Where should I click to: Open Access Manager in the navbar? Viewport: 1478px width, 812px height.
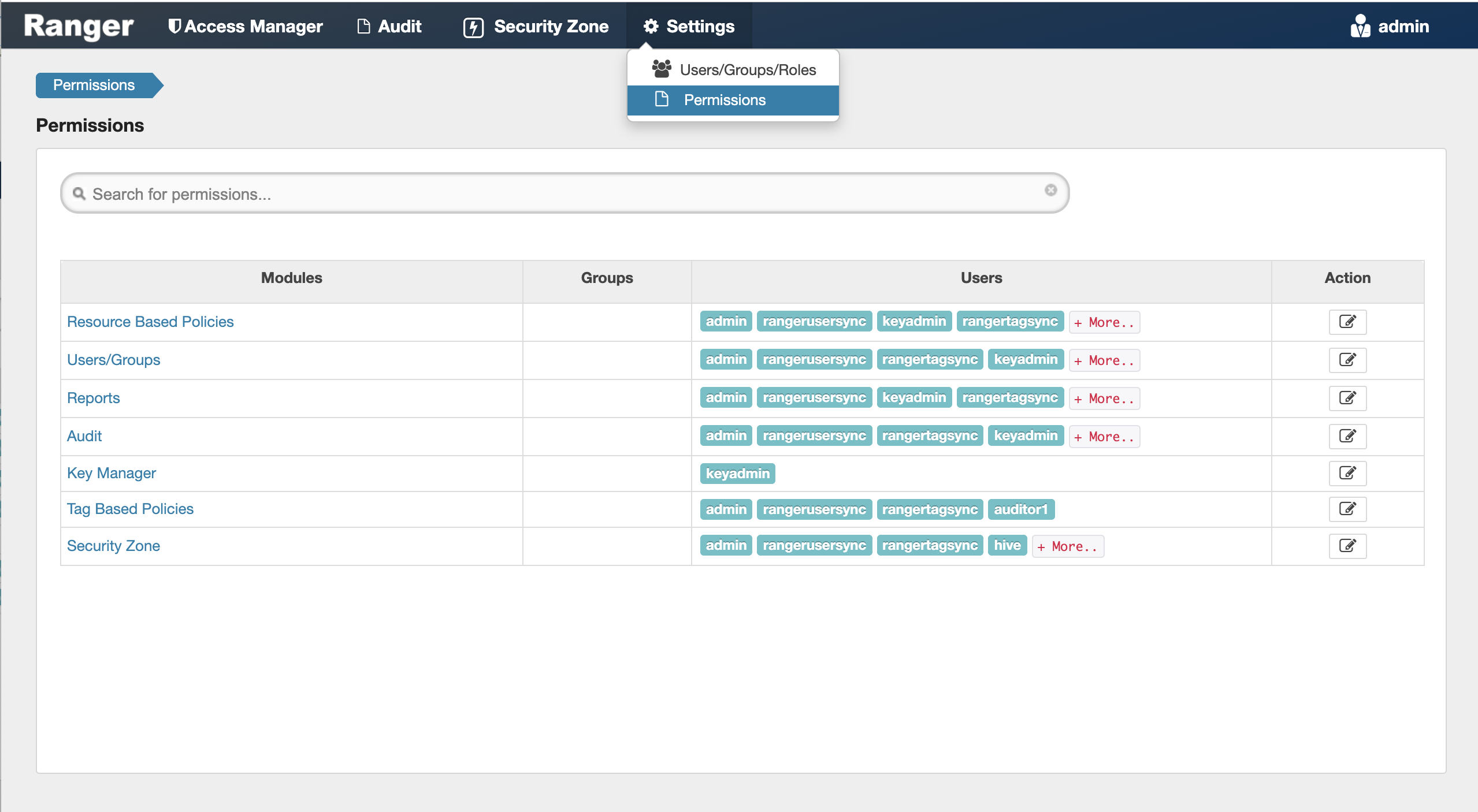click(245, 26)
